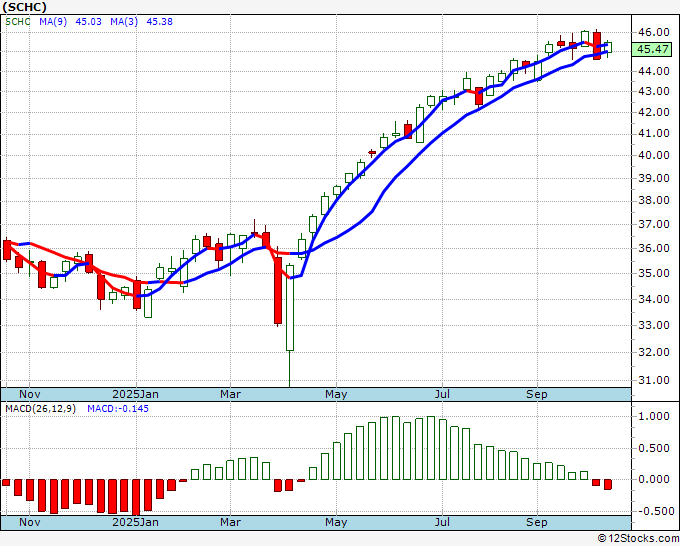Click Jul on the price chart date axis
The image size is (680, 546).
click(442, 394)
